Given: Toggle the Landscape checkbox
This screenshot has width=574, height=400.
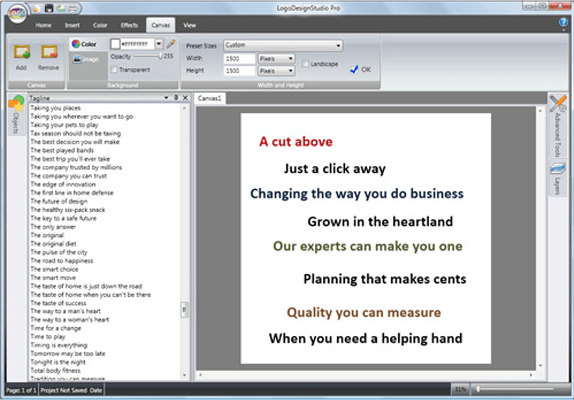Looking at the screenshot, I should [305, 64].
